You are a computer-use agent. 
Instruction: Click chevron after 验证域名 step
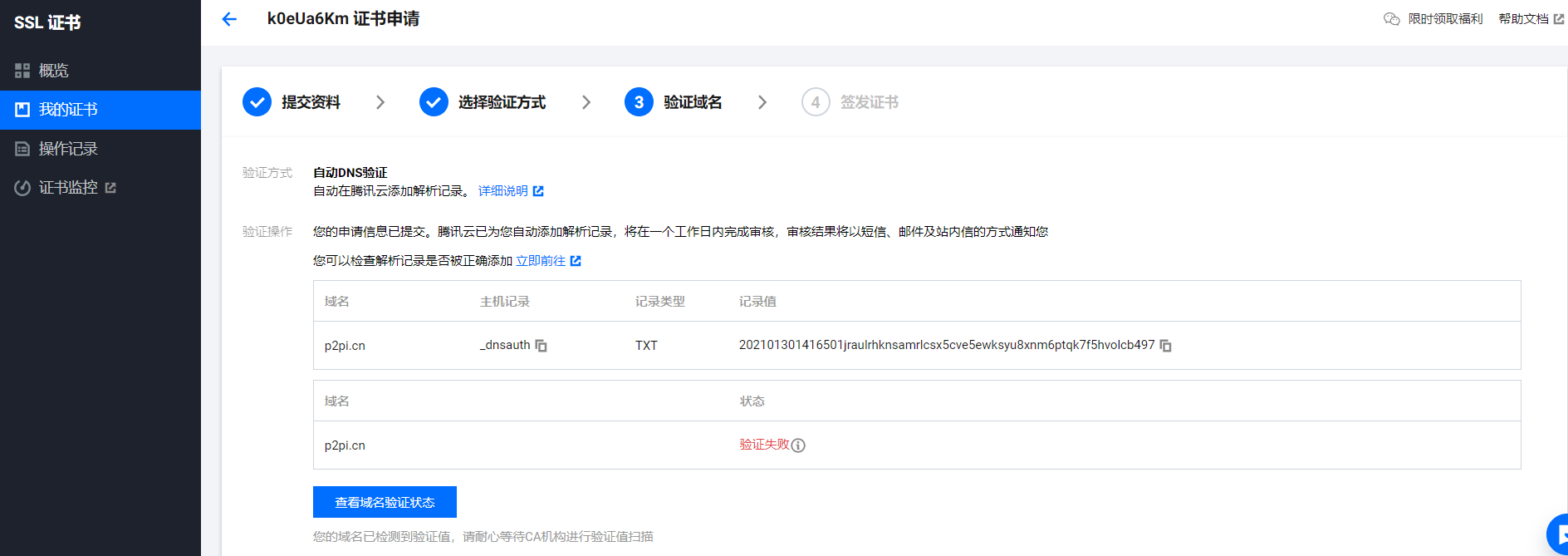tap(762, 102)
